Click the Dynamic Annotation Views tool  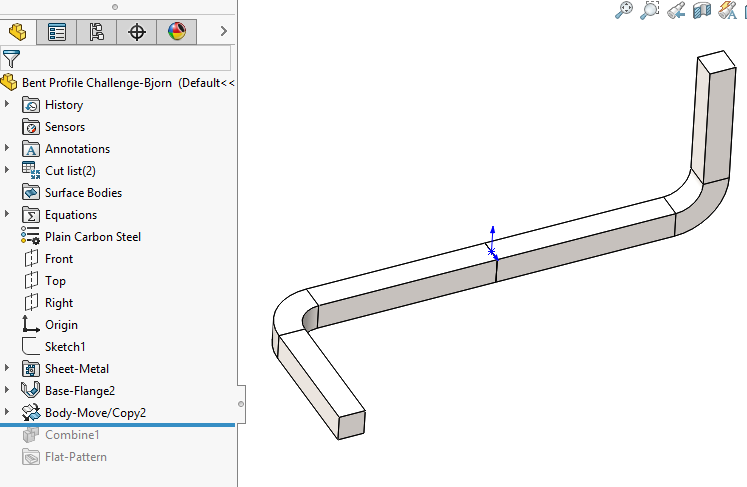pyautogui.click(x=727, y=10)
